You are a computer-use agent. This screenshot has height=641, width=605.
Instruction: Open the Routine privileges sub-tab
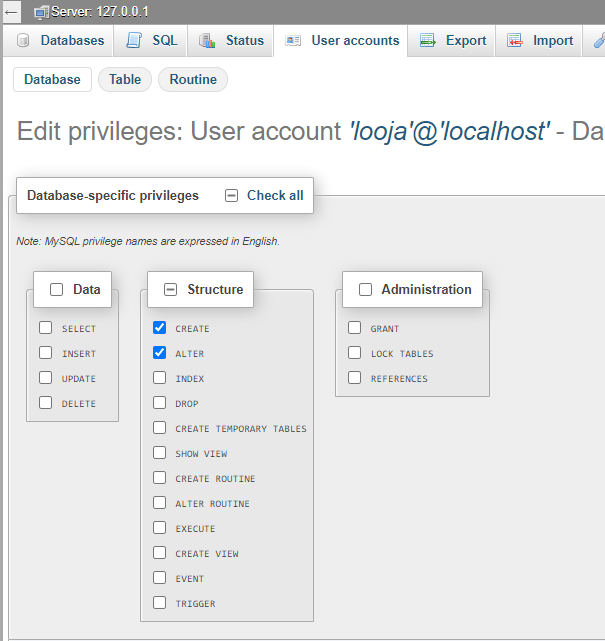193,80
